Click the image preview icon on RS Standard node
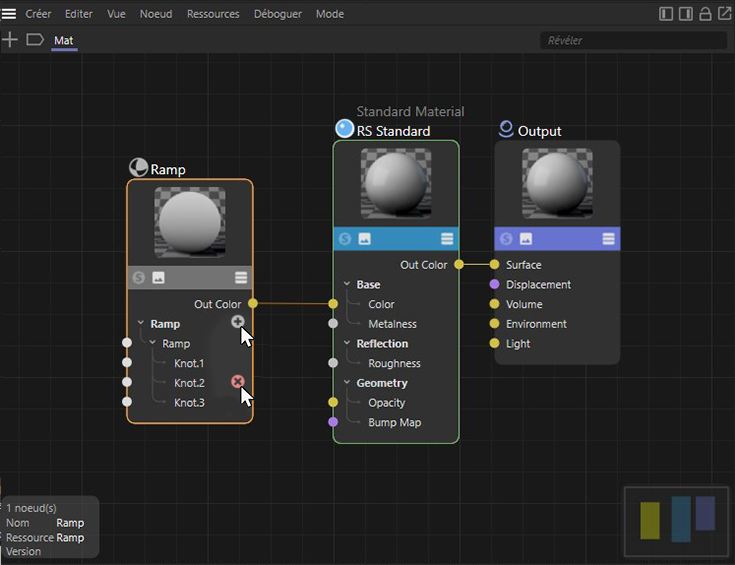Screen dimensions: 735x565 coord(365,239)
